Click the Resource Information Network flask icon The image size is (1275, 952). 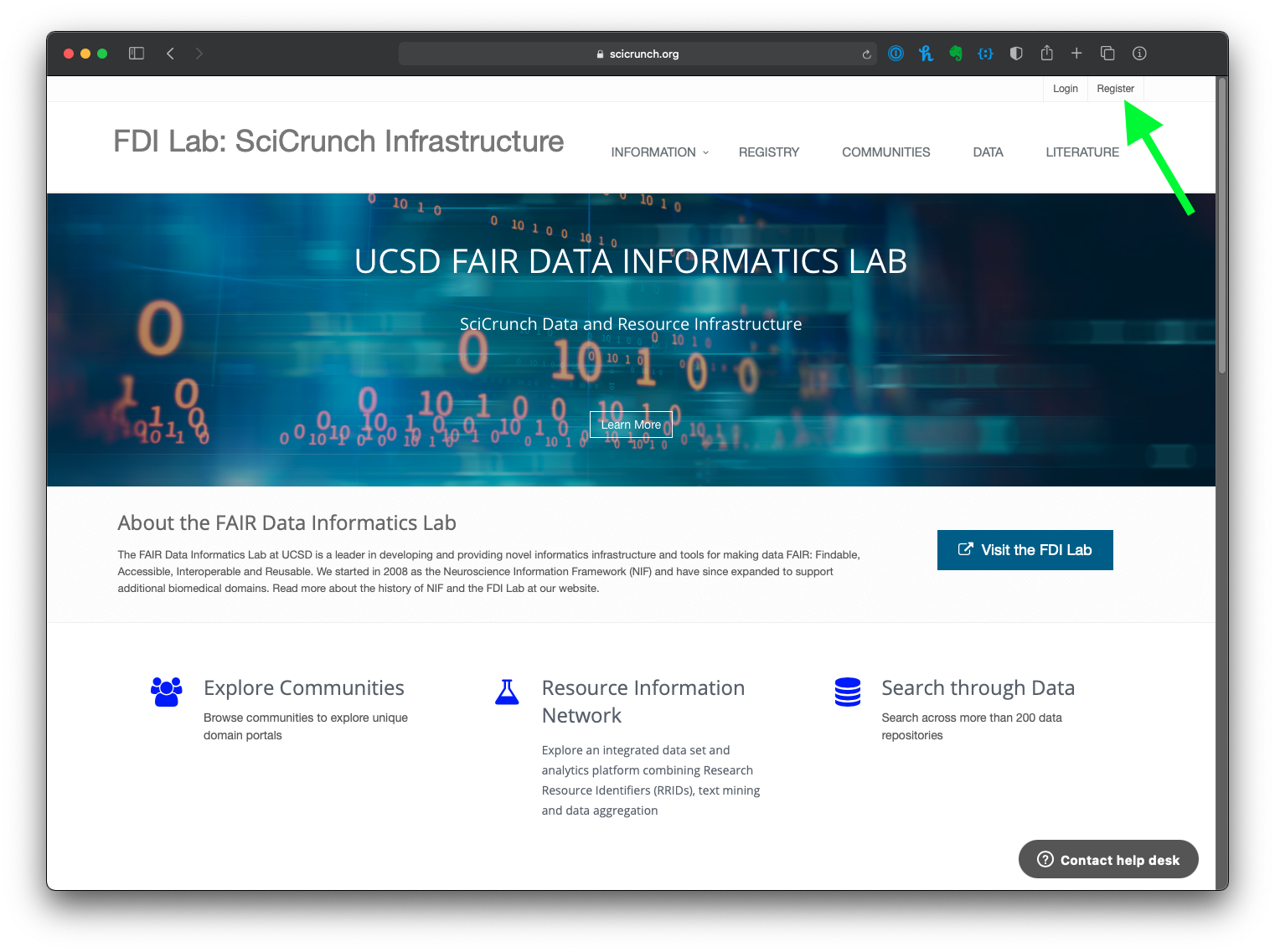[508, 692]
